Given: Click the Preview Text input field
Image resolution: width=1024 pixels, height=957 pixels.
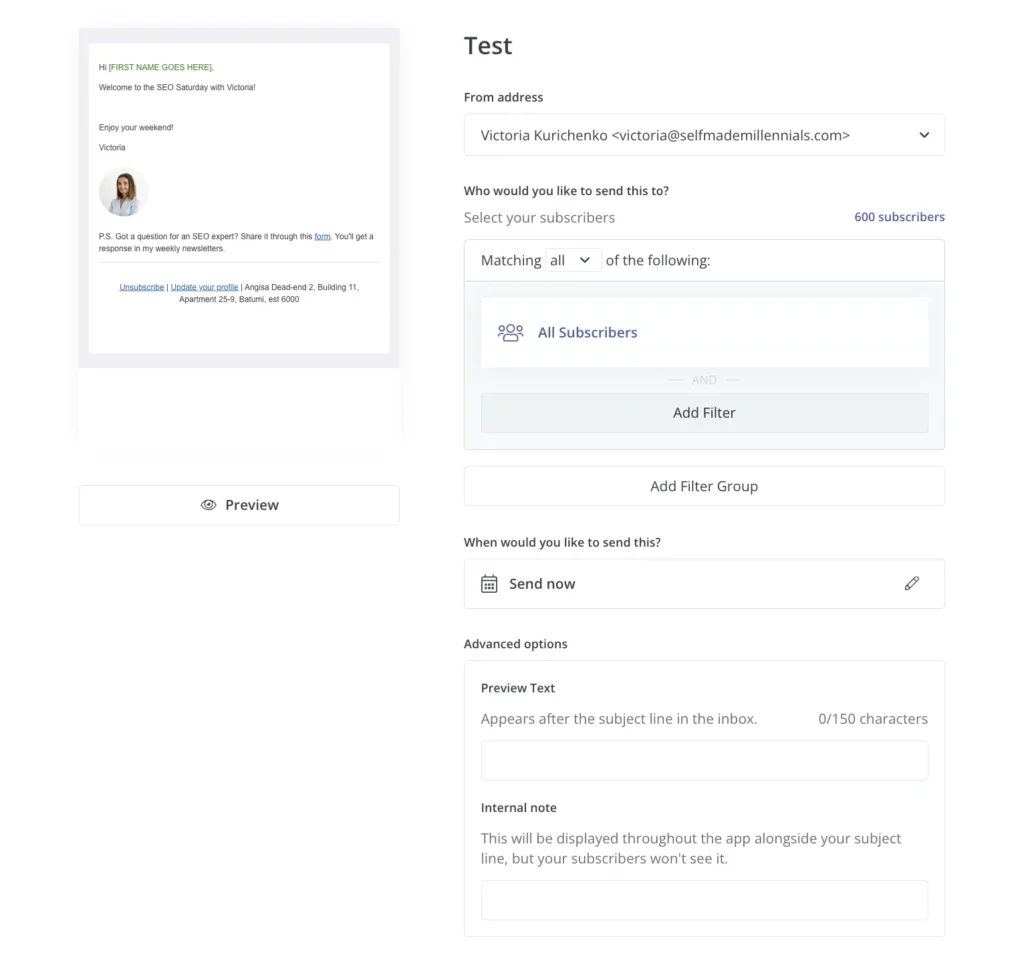Looking at the screenshot, I should click(704, 760).
